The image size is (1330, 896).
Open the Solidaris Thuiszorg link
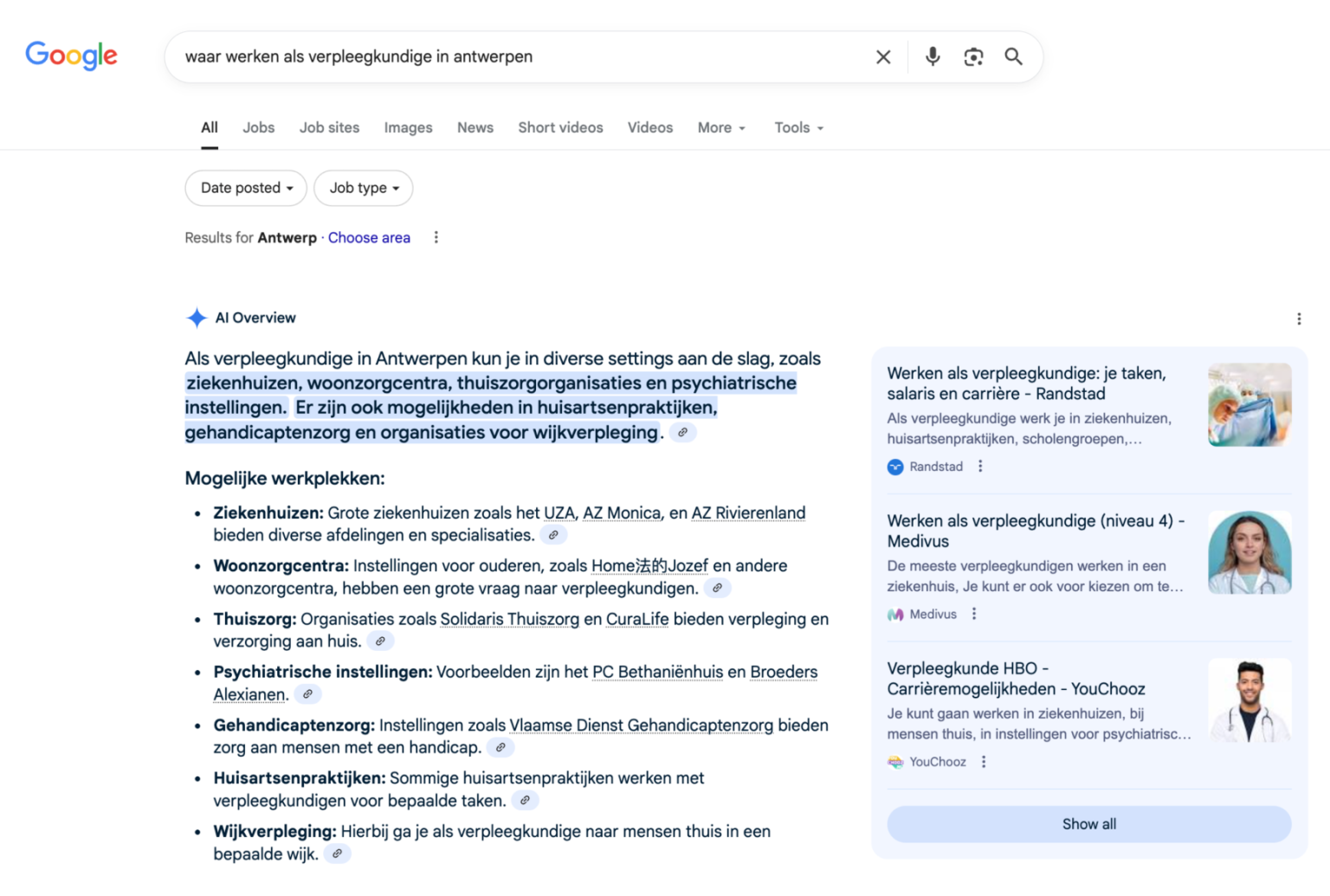(x=510, y=619)
